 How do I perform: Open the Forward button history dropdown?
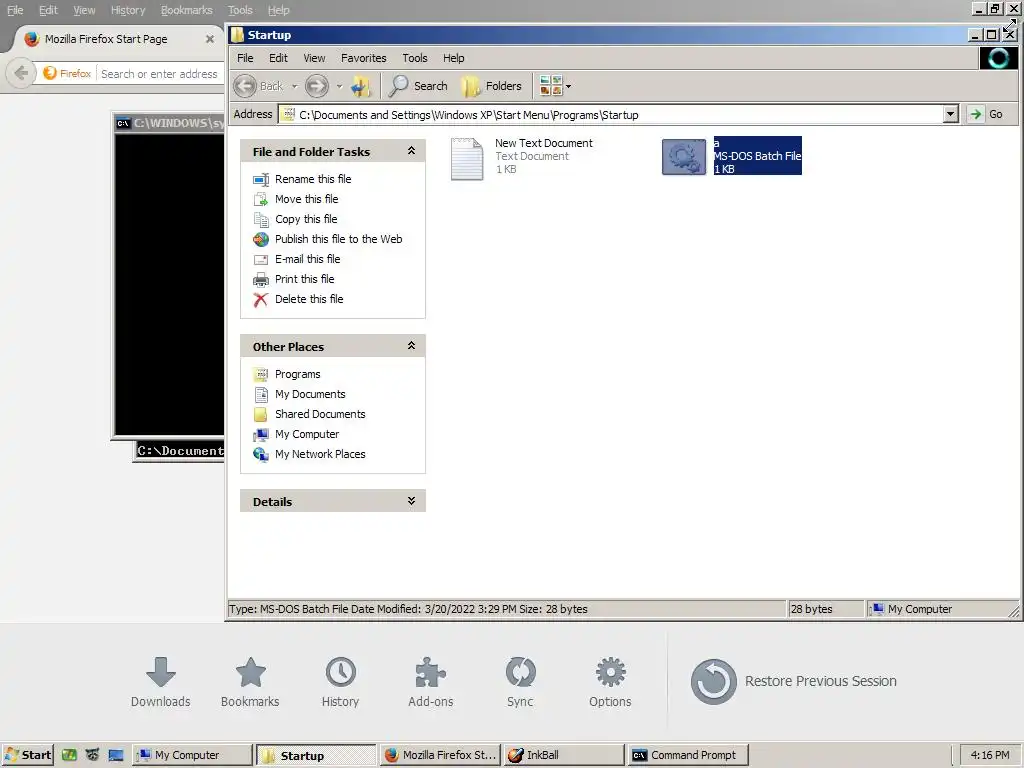[339, 86]
